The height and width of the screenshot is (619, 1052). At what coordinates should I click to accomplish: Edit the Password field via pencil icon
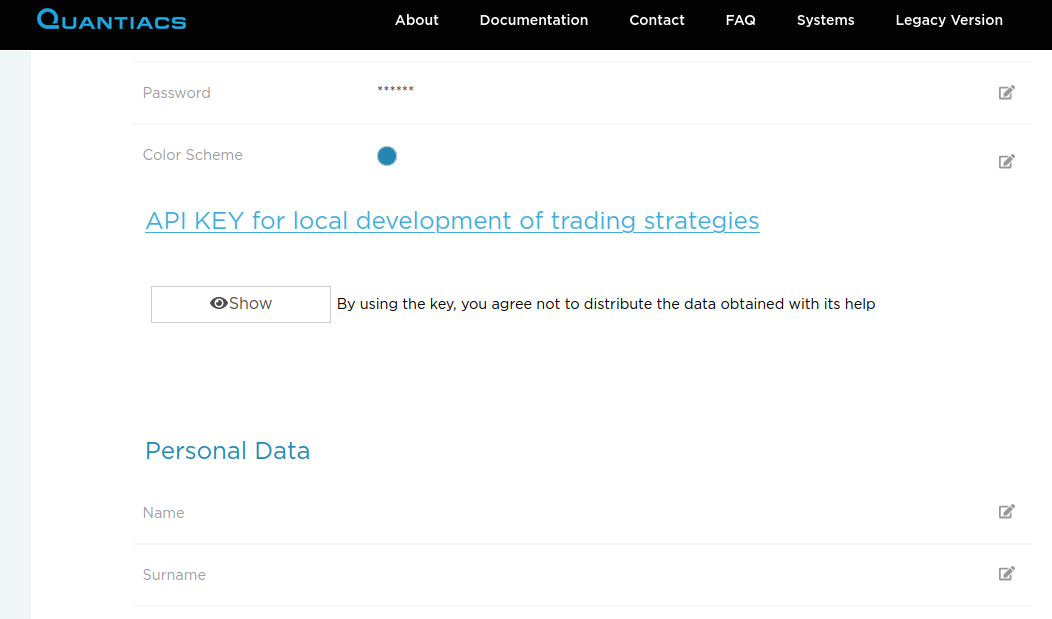coord(1006,93)
